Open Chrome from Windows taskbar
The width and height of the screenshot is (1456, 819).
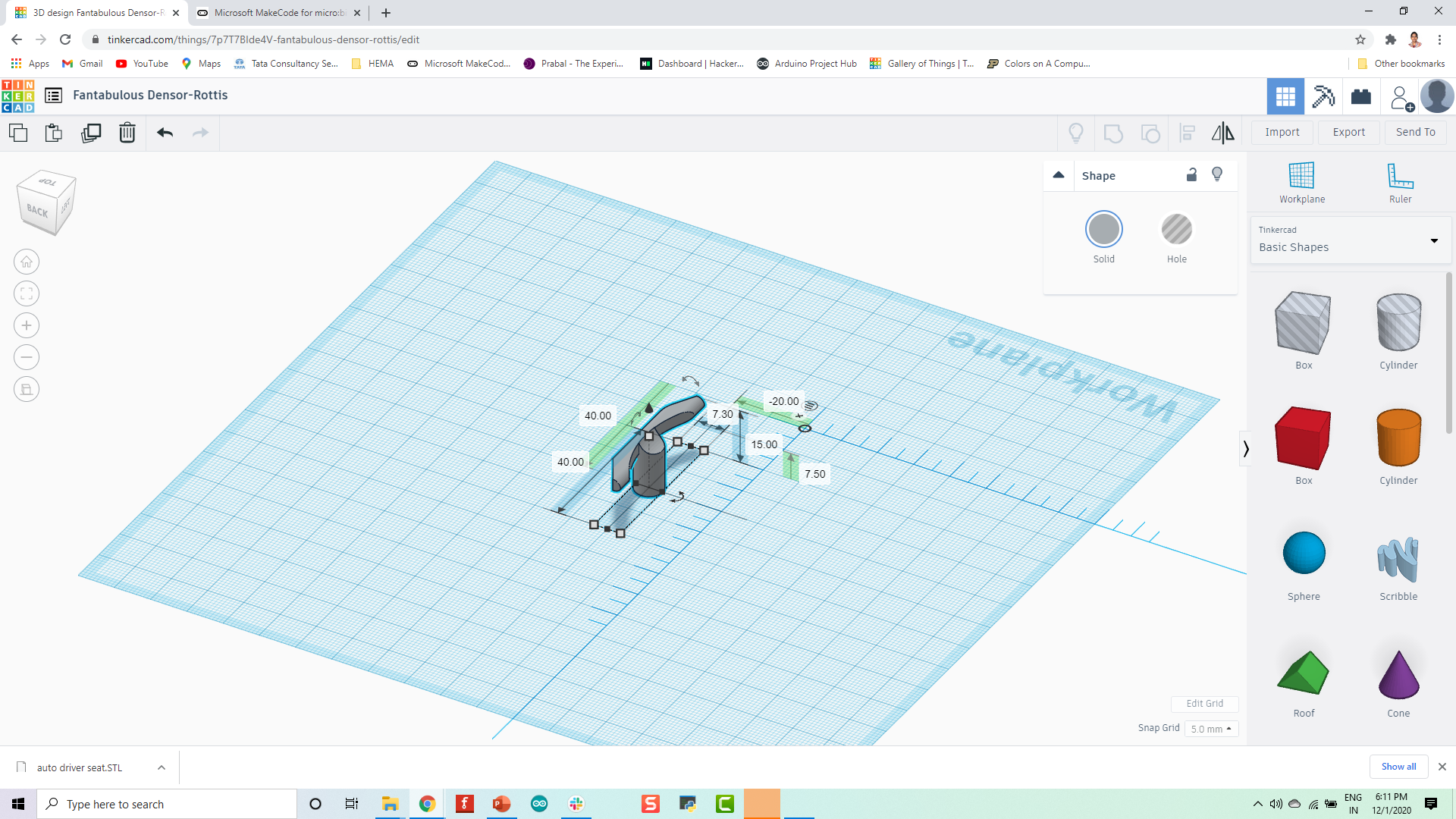pyautogui.click(x=427, y=804)
